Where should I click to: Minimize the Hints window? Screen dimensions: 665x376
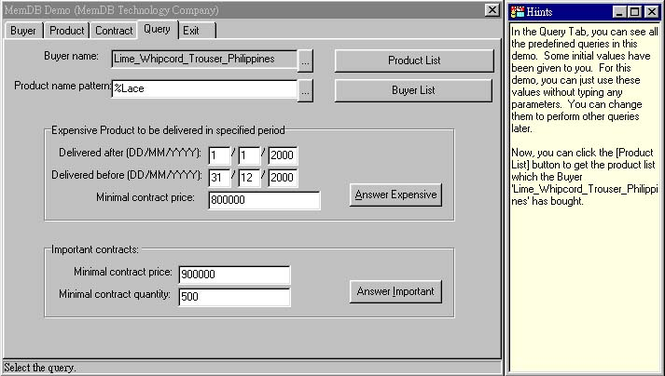point(620,12)
